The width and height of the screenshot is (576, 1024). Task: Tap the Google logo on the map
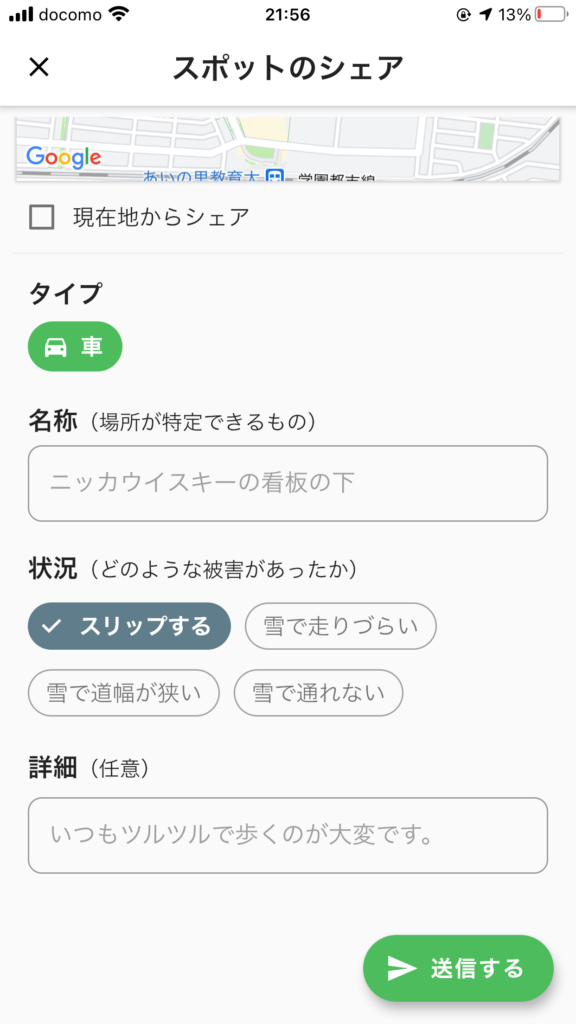(64, 157)
